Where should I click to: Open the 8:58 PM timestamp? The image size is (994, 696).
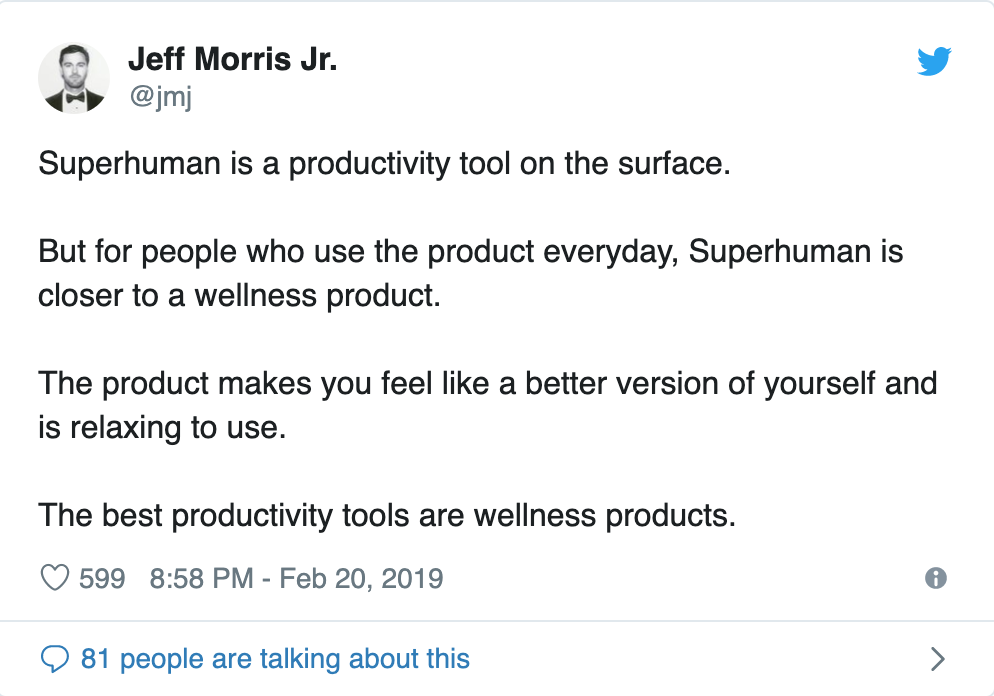click(200, 578)
